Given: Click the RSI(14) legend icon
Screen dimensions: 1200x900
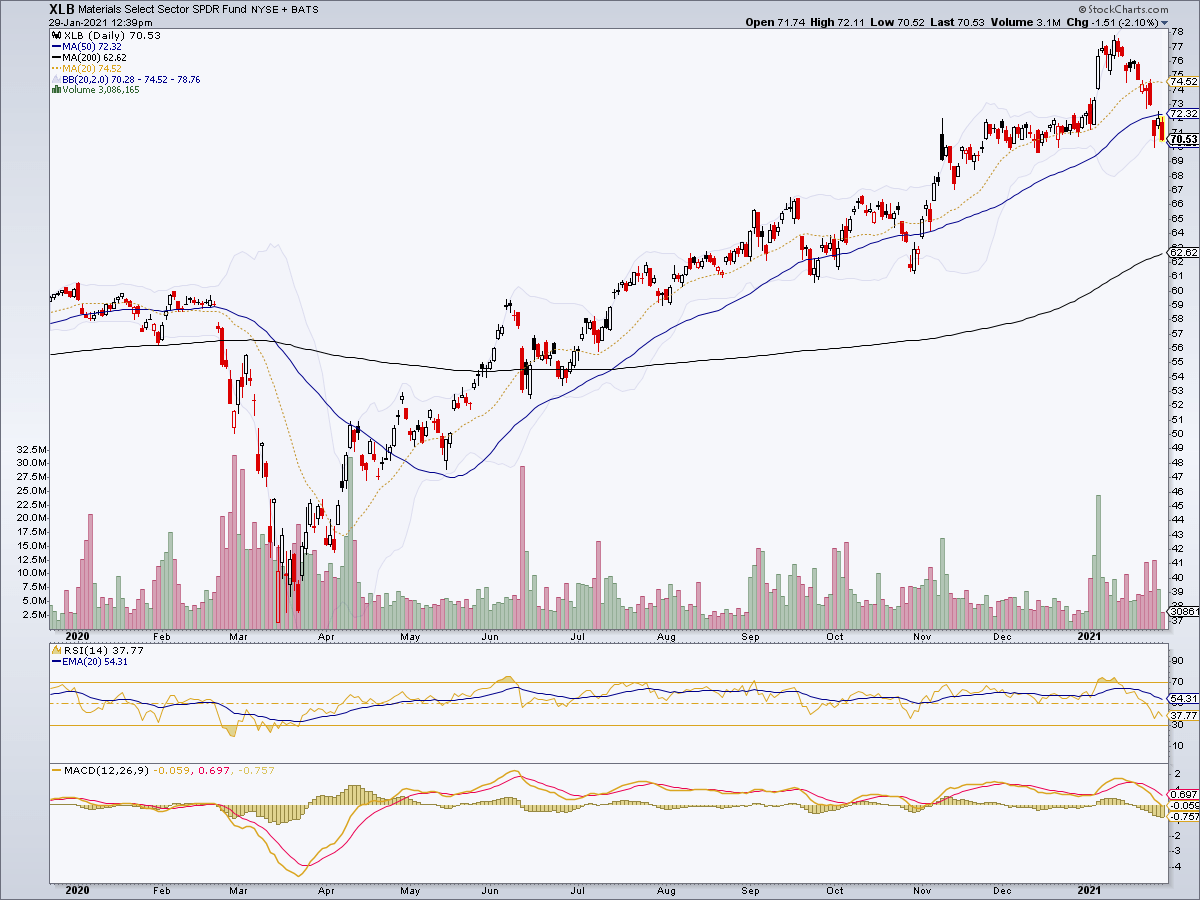Looking at the screenshot, I should point(55,651).
